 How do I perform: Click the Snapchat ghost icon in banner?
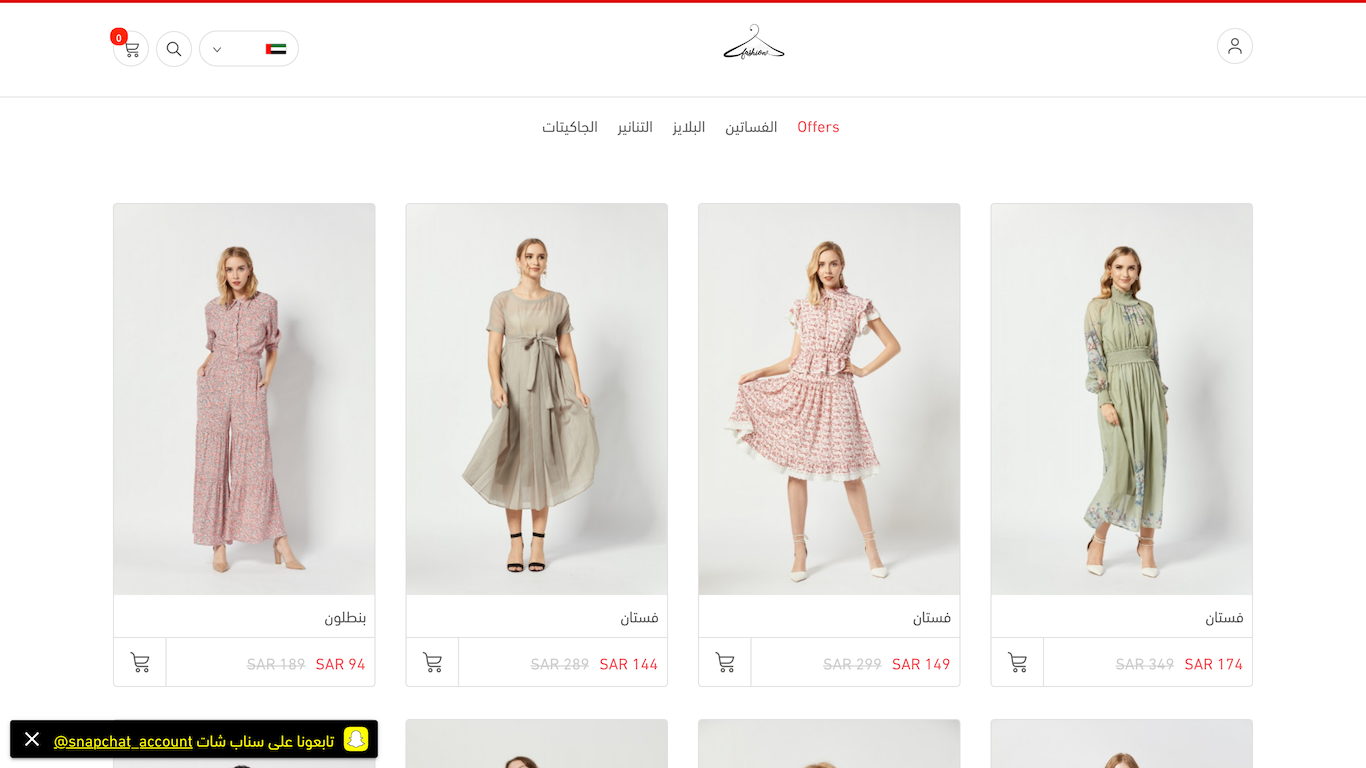point(356,739)
